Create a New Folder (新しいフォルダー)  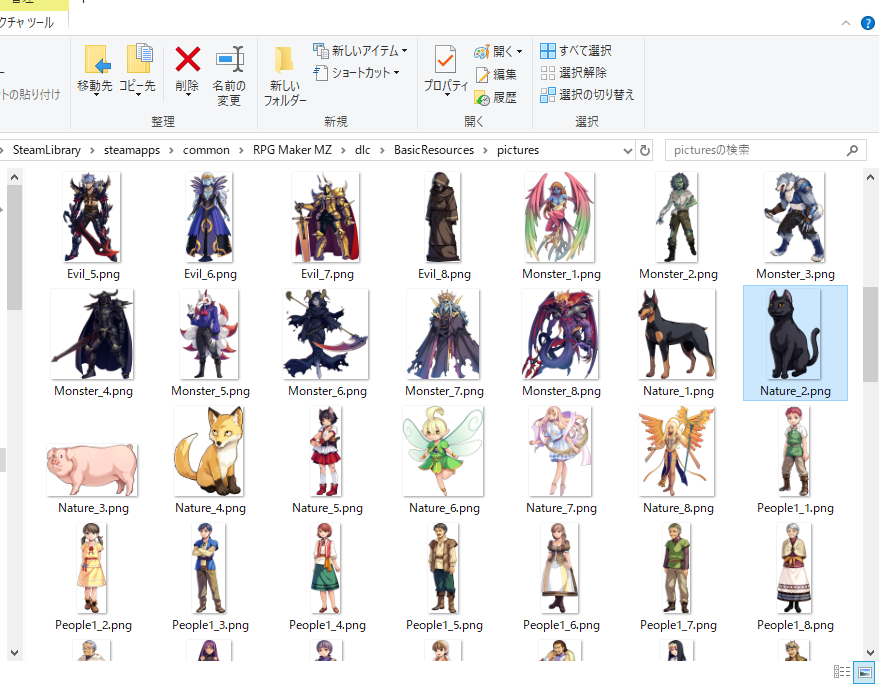pyautogui.click(x=285, y=76)
